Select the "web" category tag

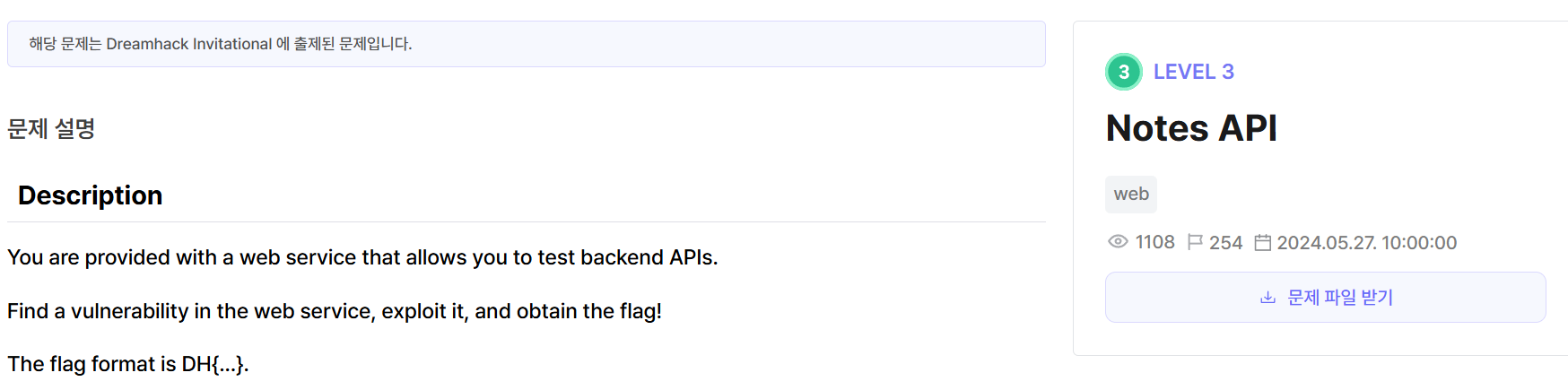[1131, 195]
